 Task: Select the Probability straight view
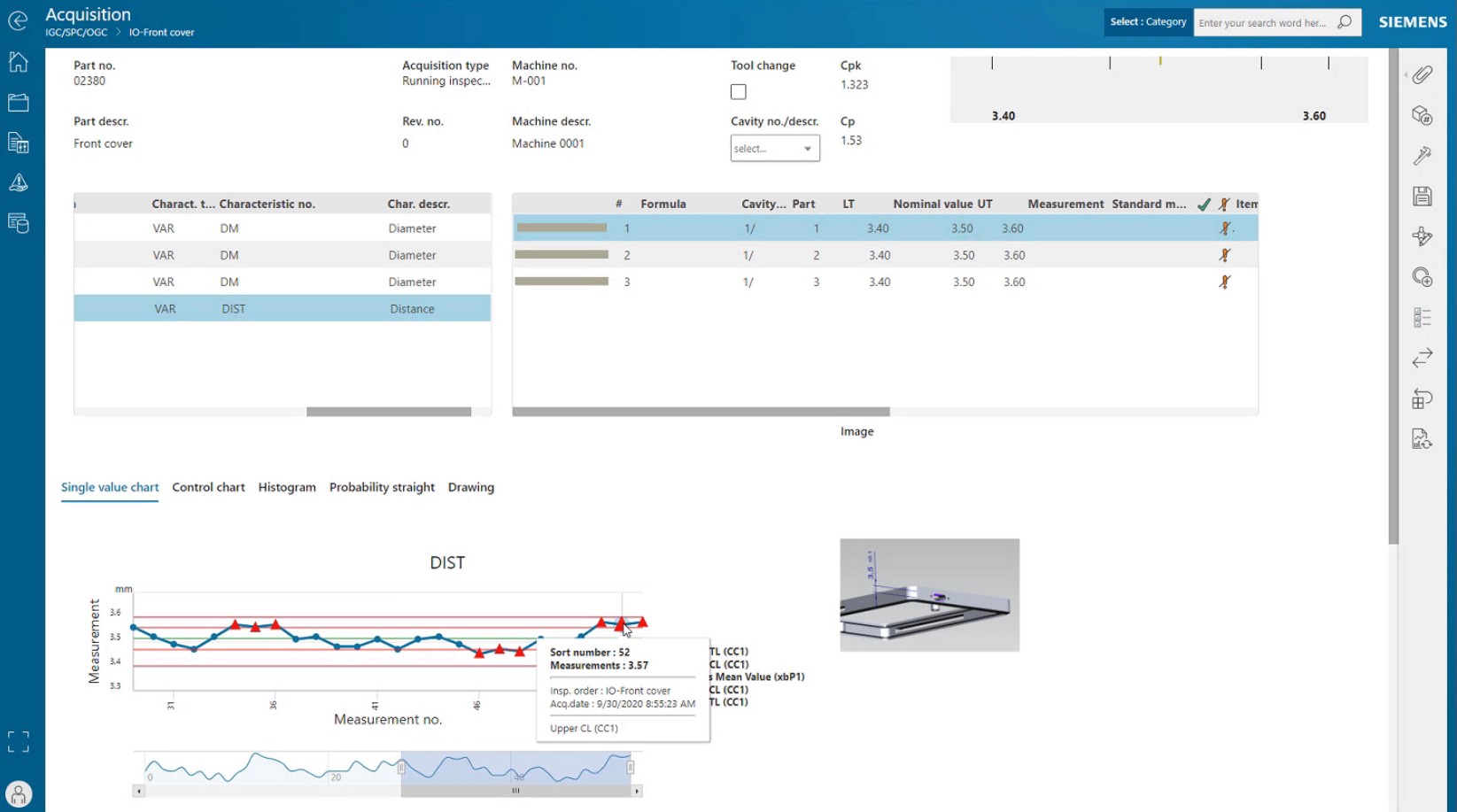tap(382, 487)
